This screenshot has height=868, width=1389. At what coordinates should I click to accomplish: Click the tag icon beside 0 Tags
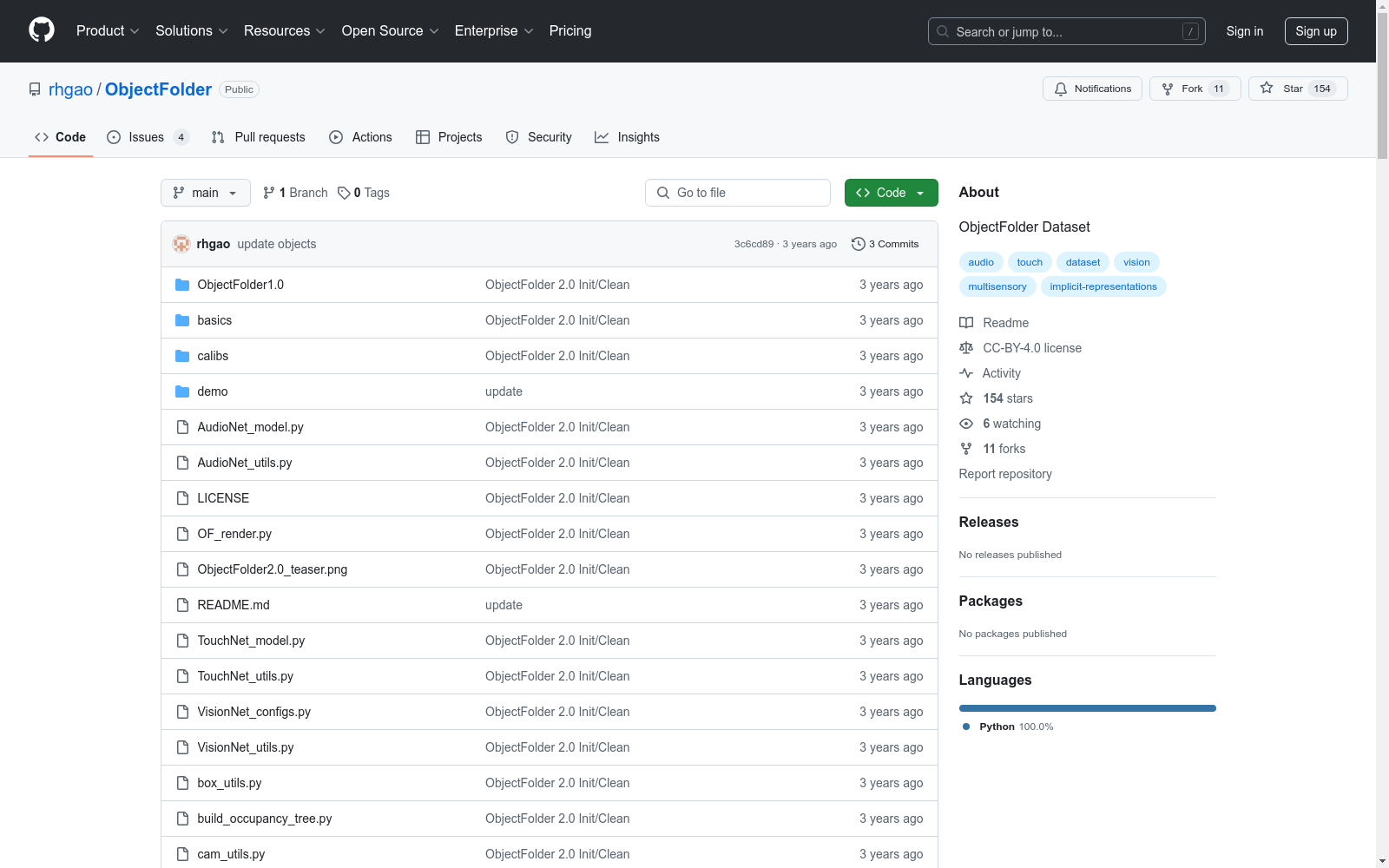click(x=344, y=193)
